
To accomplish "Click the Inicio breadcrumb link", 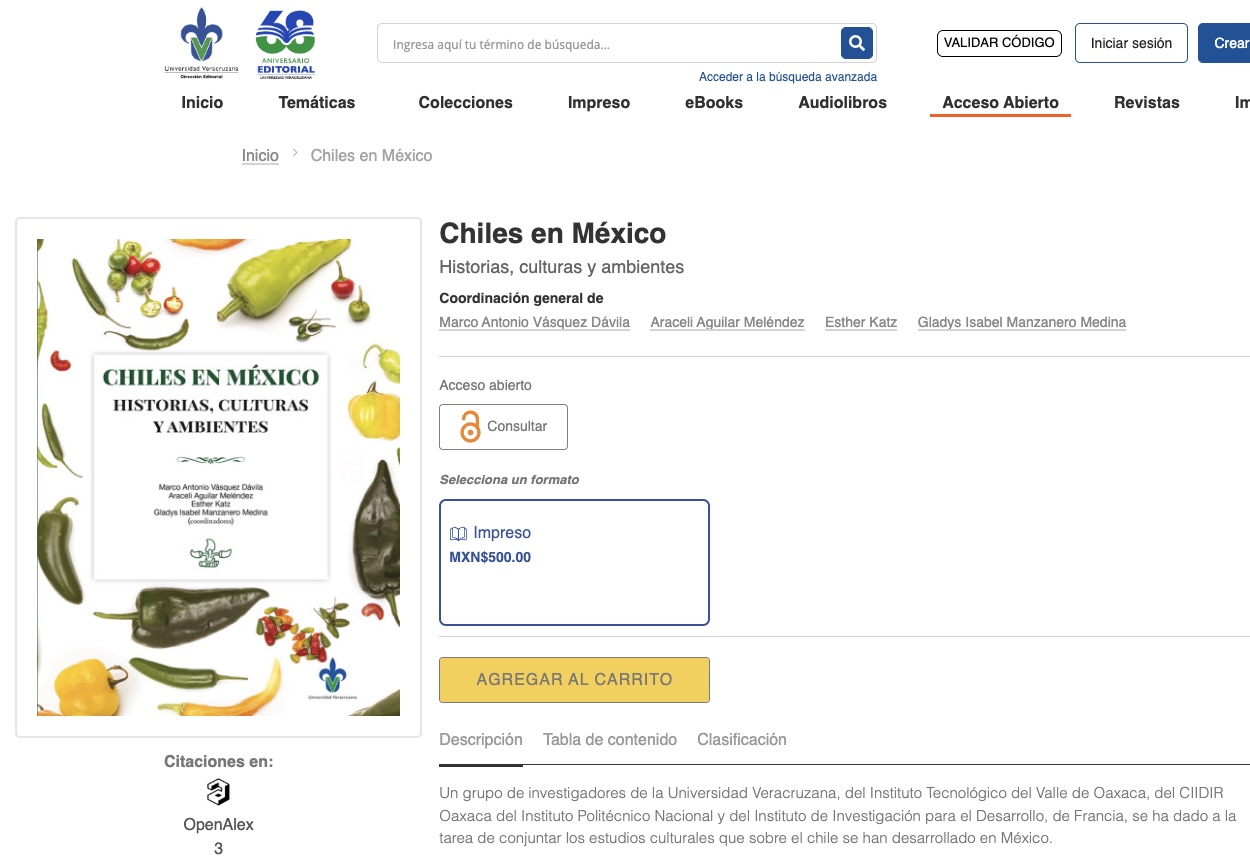I will [260, 156].
